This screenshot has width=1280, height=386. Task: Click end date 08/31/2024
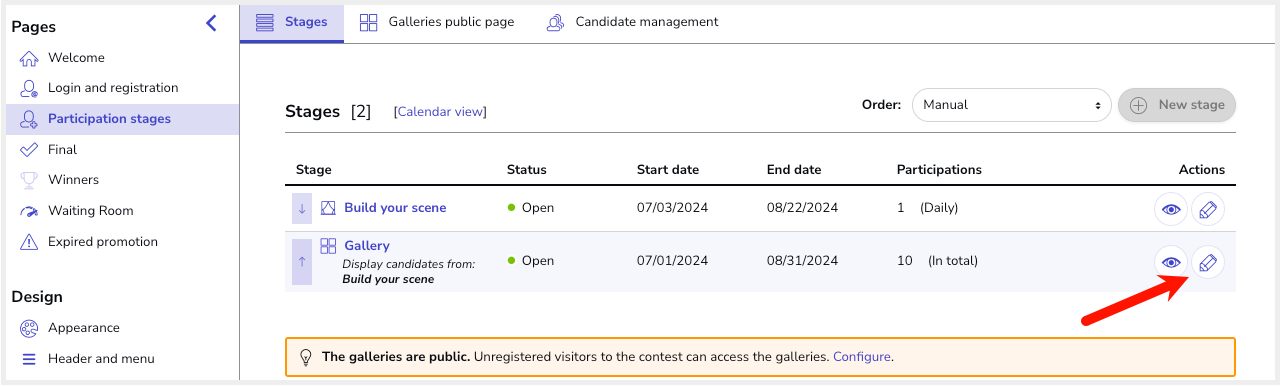click(x=803, y=261)
